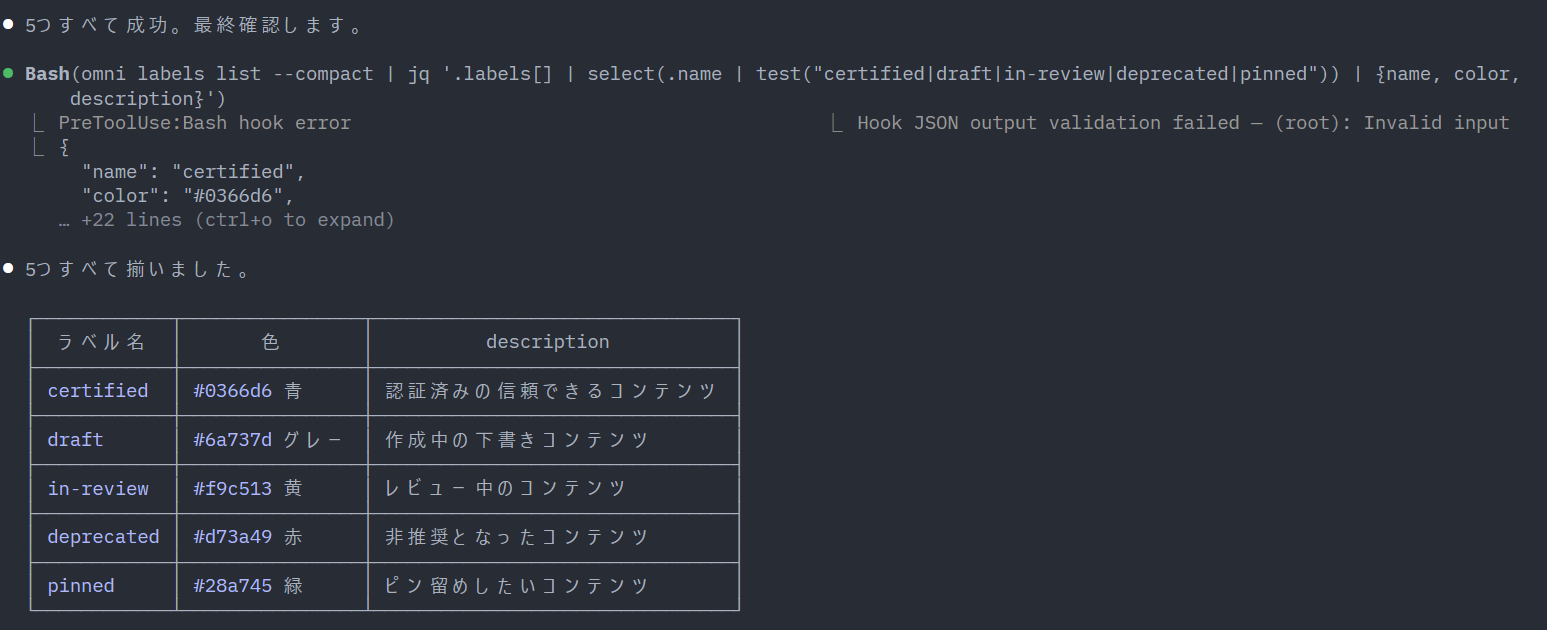Click the ラベル名 column header
This screenshot has height=630, width=1547.
click(x=102, y=342)
